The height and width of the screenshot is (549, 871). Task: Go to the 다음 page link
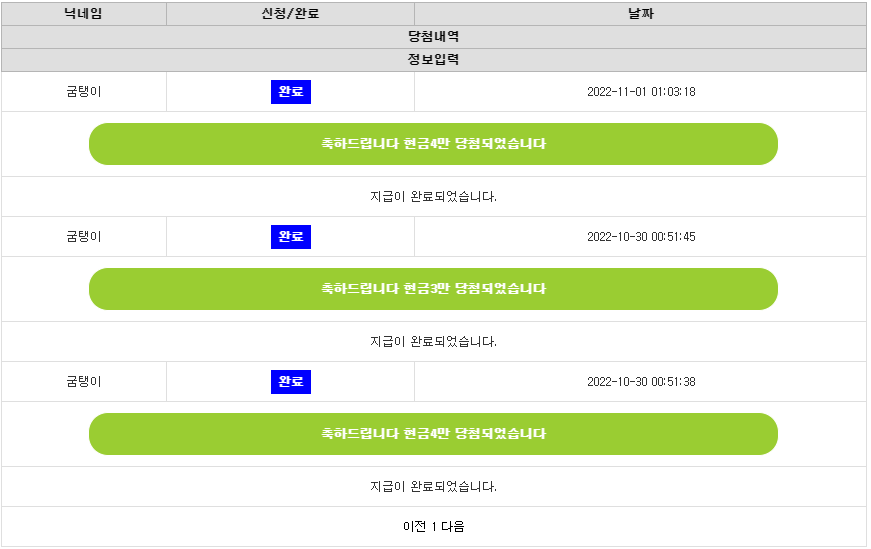453,526
